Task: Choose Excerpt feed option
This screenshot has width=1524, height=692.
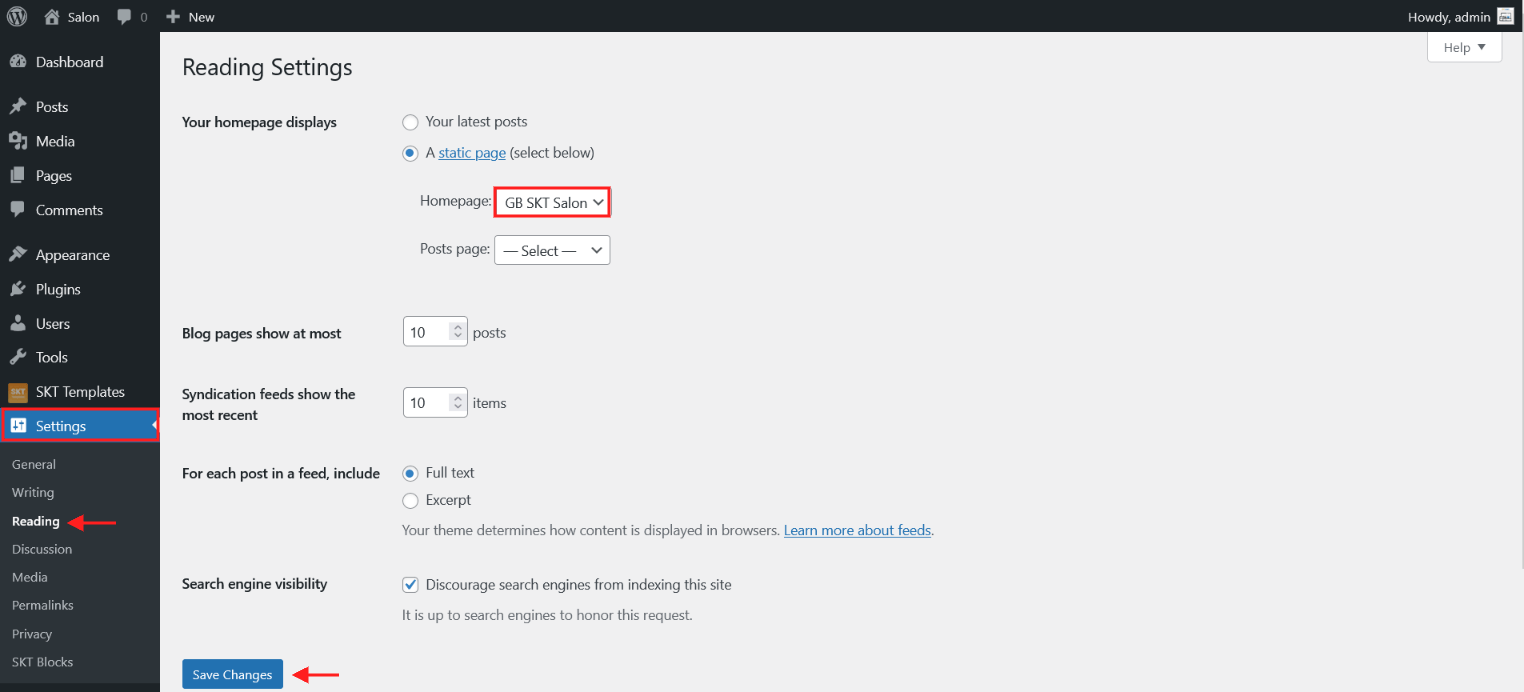Action: click(x=410, y=500)
